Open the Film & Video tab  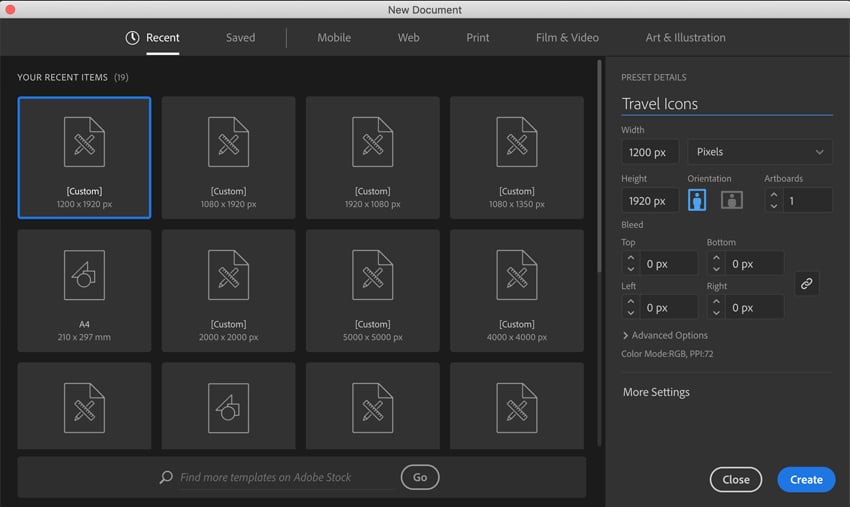(567, 37)
